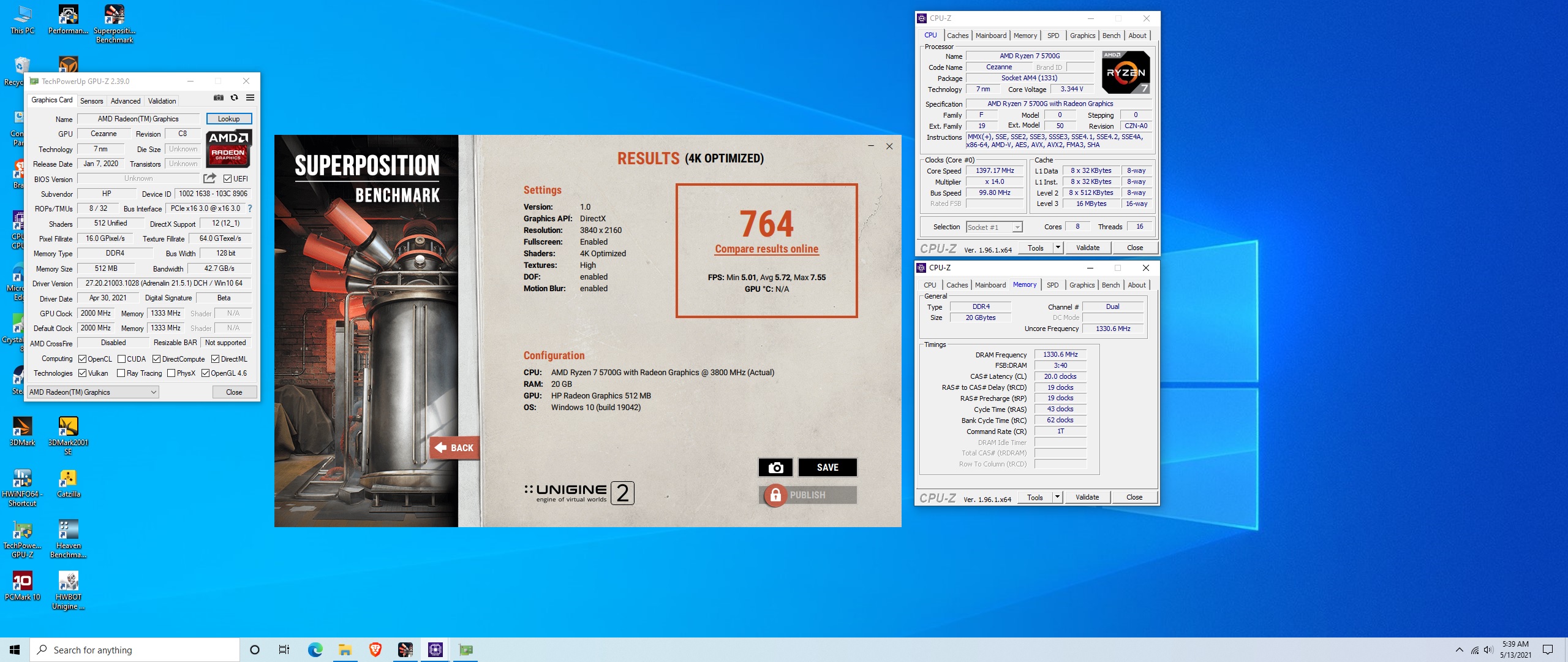
Task: Open Heaven Benchmark desktop icon
Action: [68, 539]
